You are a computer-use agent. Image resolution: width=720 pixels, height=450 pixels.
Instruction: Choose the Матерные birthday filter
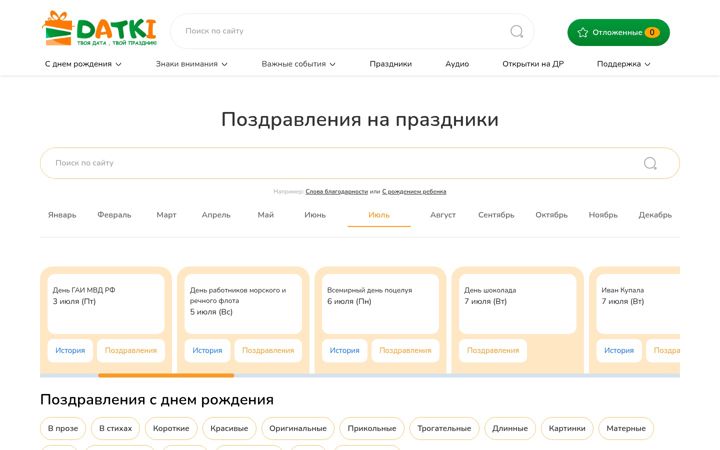coord(626,428)
